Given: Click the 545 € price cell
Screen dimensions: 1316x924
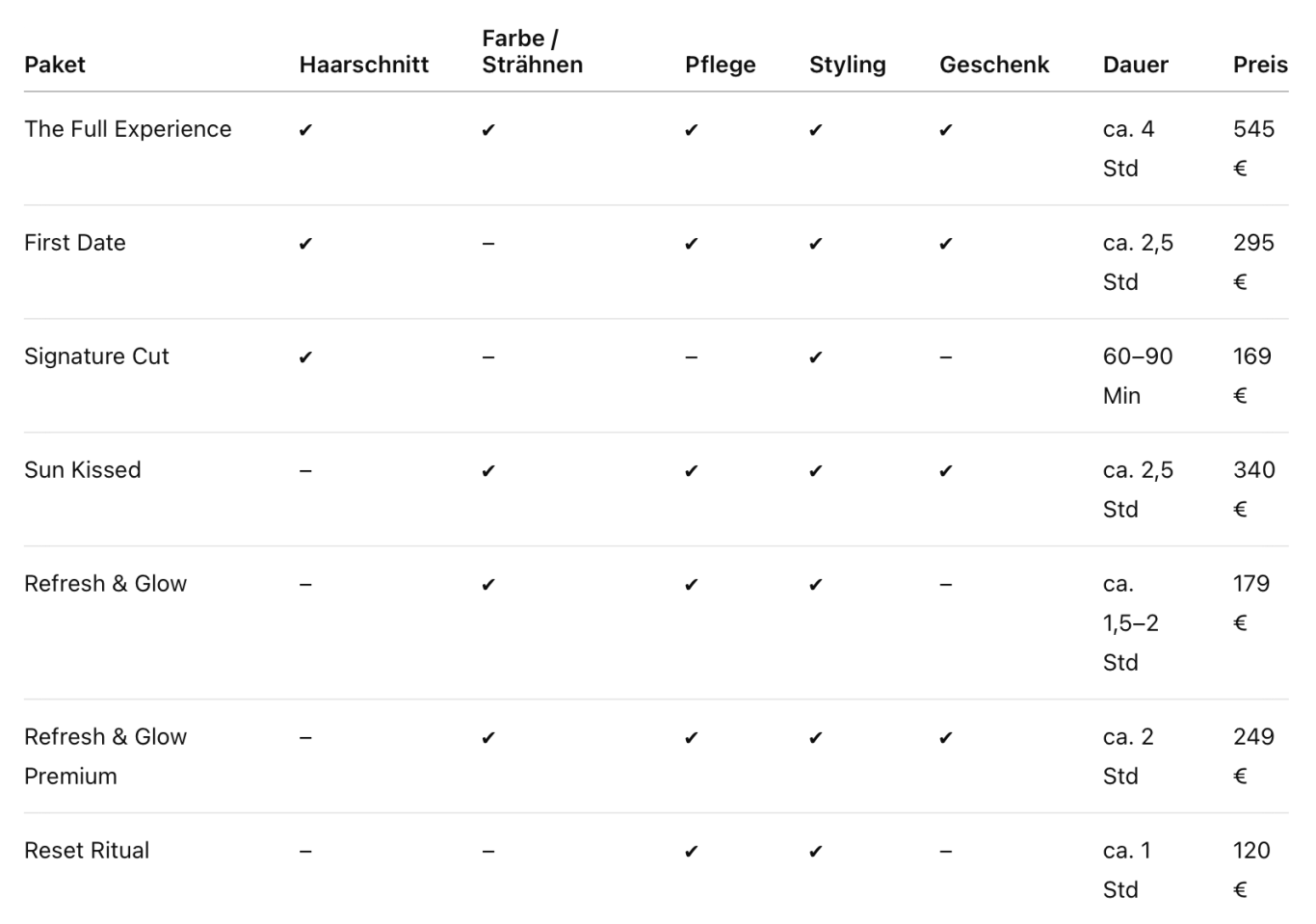Looking at the screenshot, I should [x=1253, y=148].
